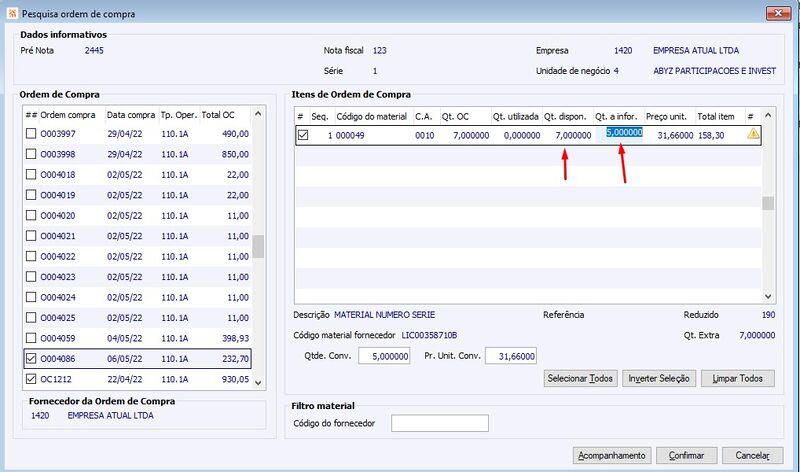
Task: Click down arrow of order list scrollbar
Action: 258,383
